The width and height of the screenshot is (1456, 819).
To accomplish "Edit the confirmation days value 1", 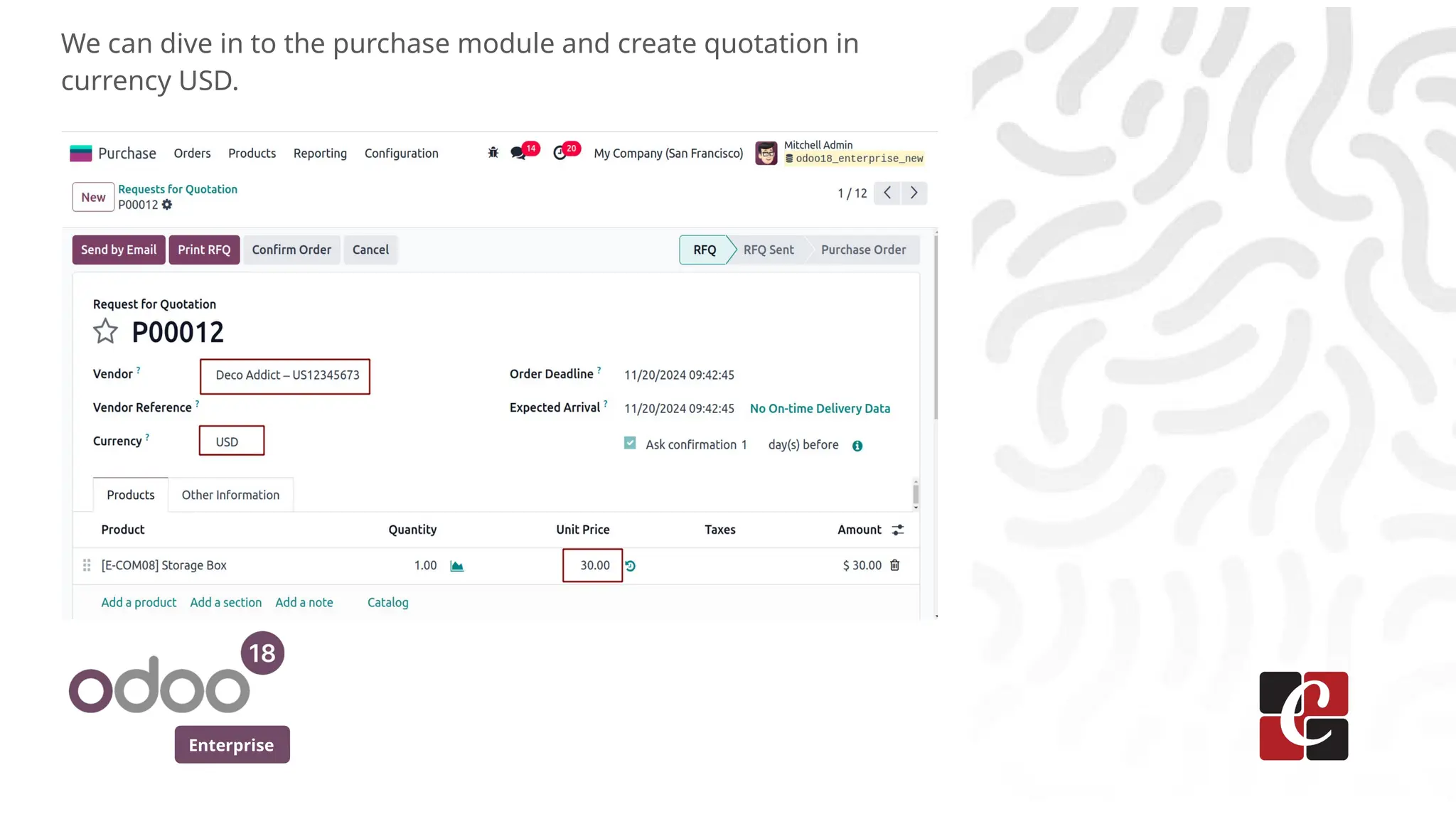I will pos(744,445).
